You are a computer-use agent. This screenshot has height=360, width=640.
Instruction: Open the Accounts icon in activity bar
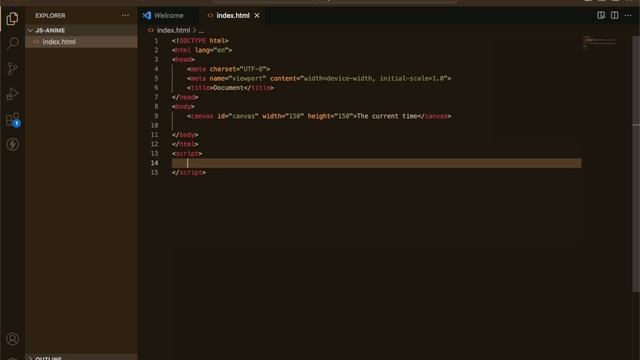click(x=12, y=339)
